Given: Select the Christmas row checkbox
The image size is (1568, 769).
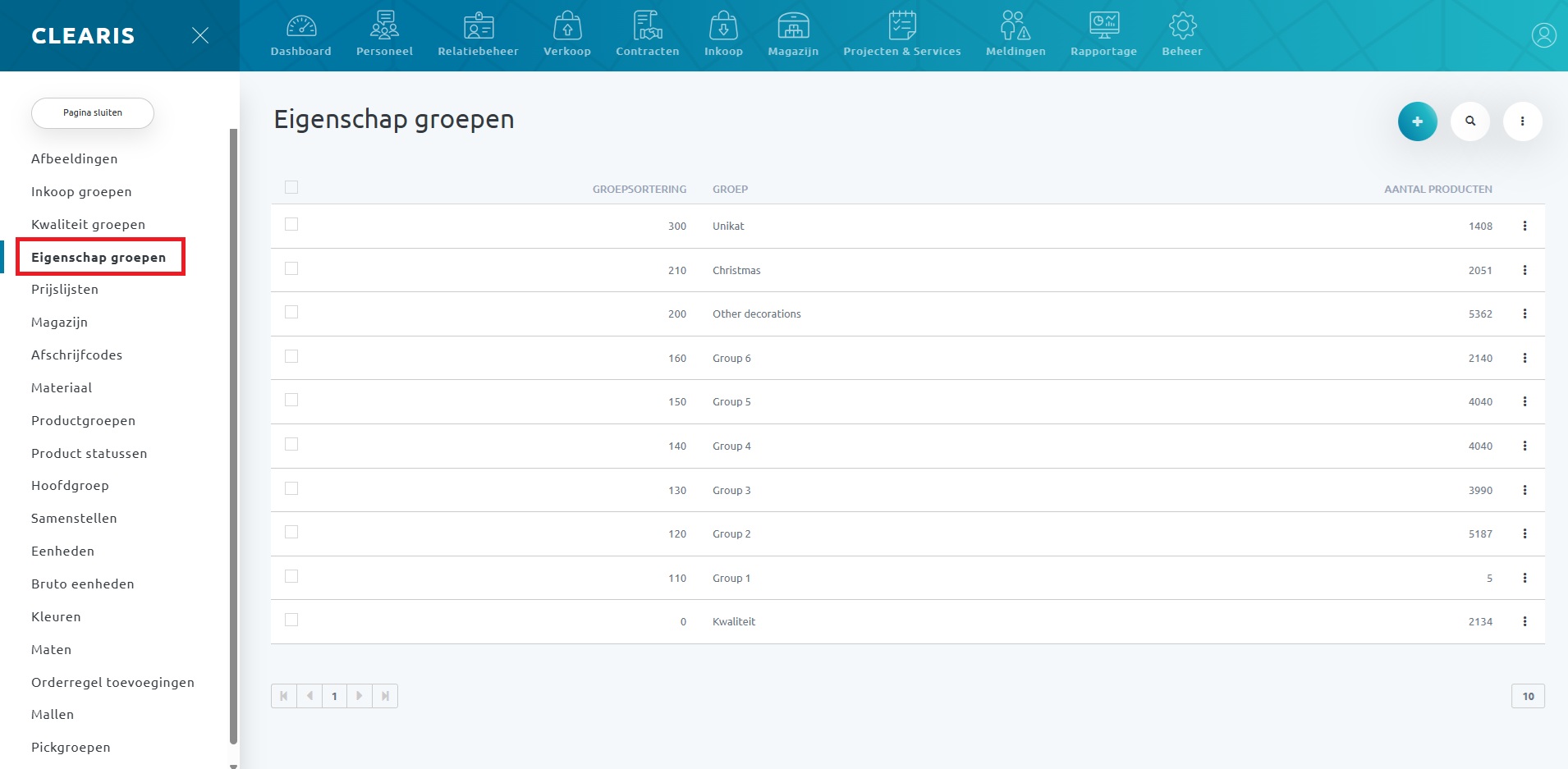Looking at the screenshot, I should 291,269.
